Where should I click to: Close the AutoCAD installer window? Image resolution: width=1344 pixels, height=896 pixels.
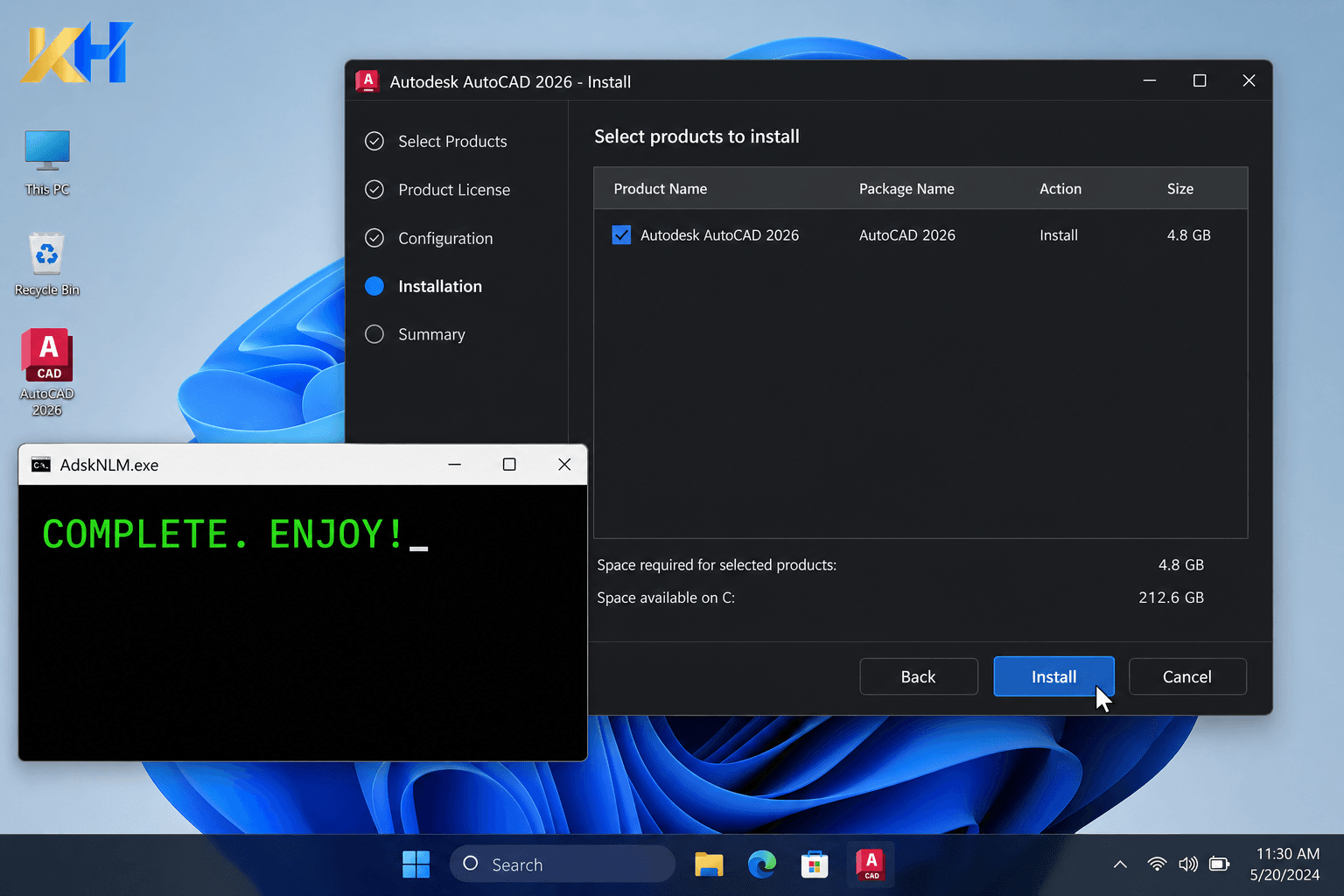tap(1249, 80)
